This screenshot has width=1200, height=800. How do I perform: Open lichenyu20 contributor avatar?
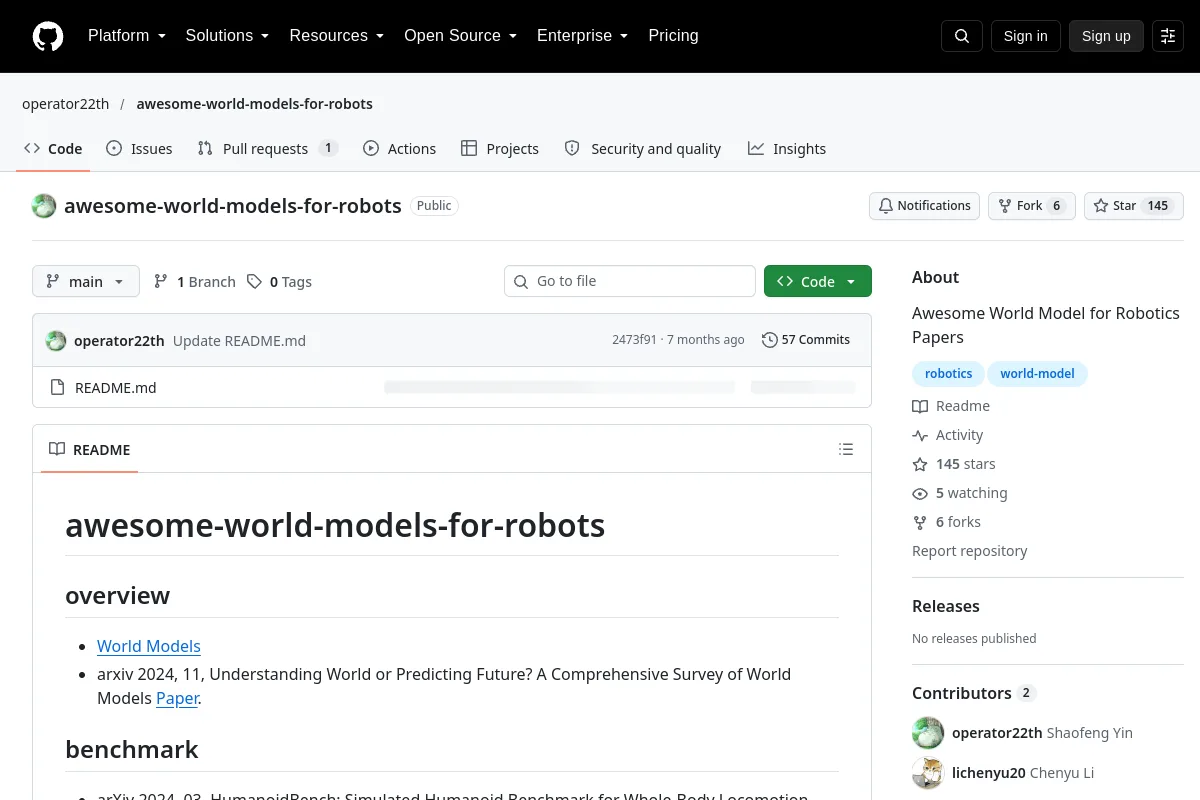coord(928,773)
